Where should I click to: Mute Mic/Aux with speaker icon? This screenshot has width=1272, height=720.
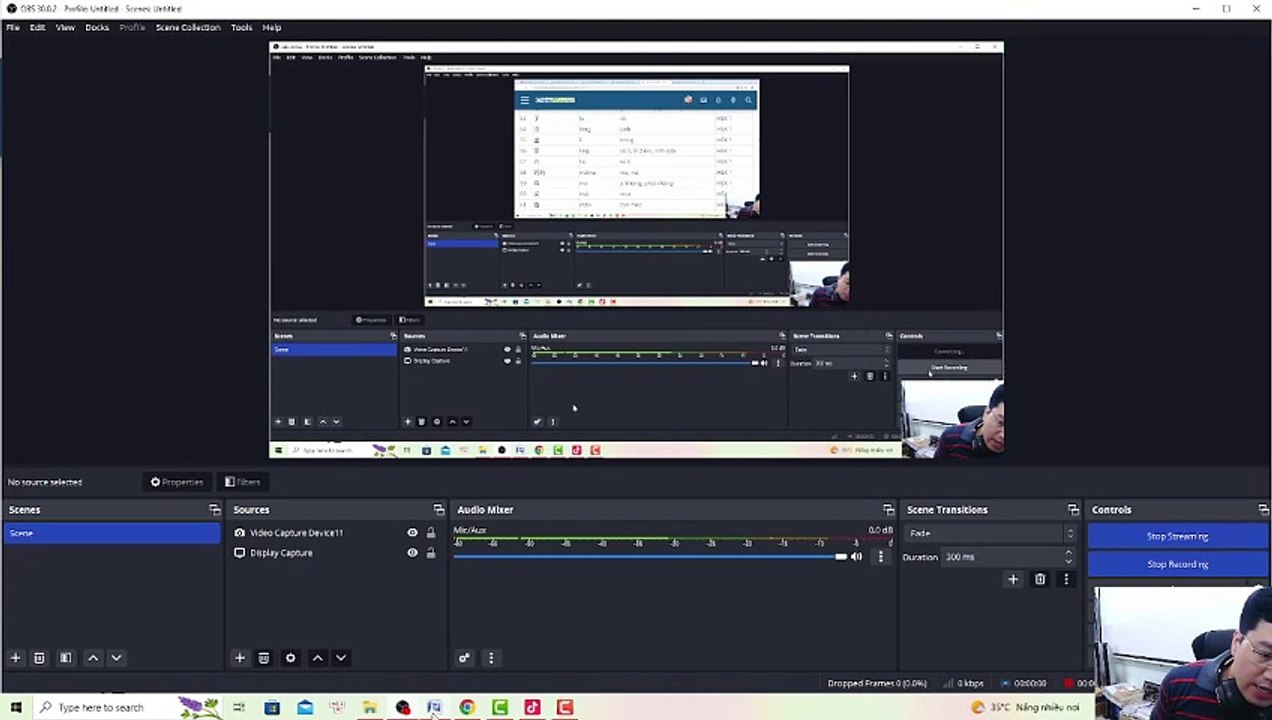coord(857,556)
